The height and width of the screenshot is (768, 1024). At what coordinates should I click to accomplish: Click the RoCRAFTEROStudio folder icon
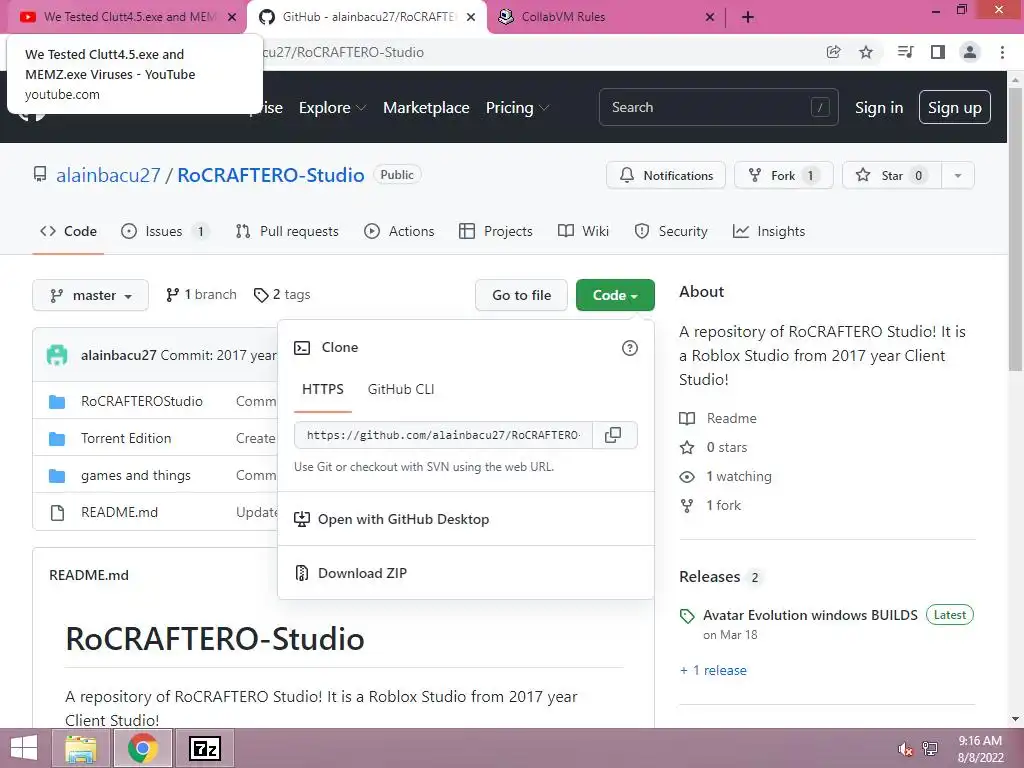57,402
